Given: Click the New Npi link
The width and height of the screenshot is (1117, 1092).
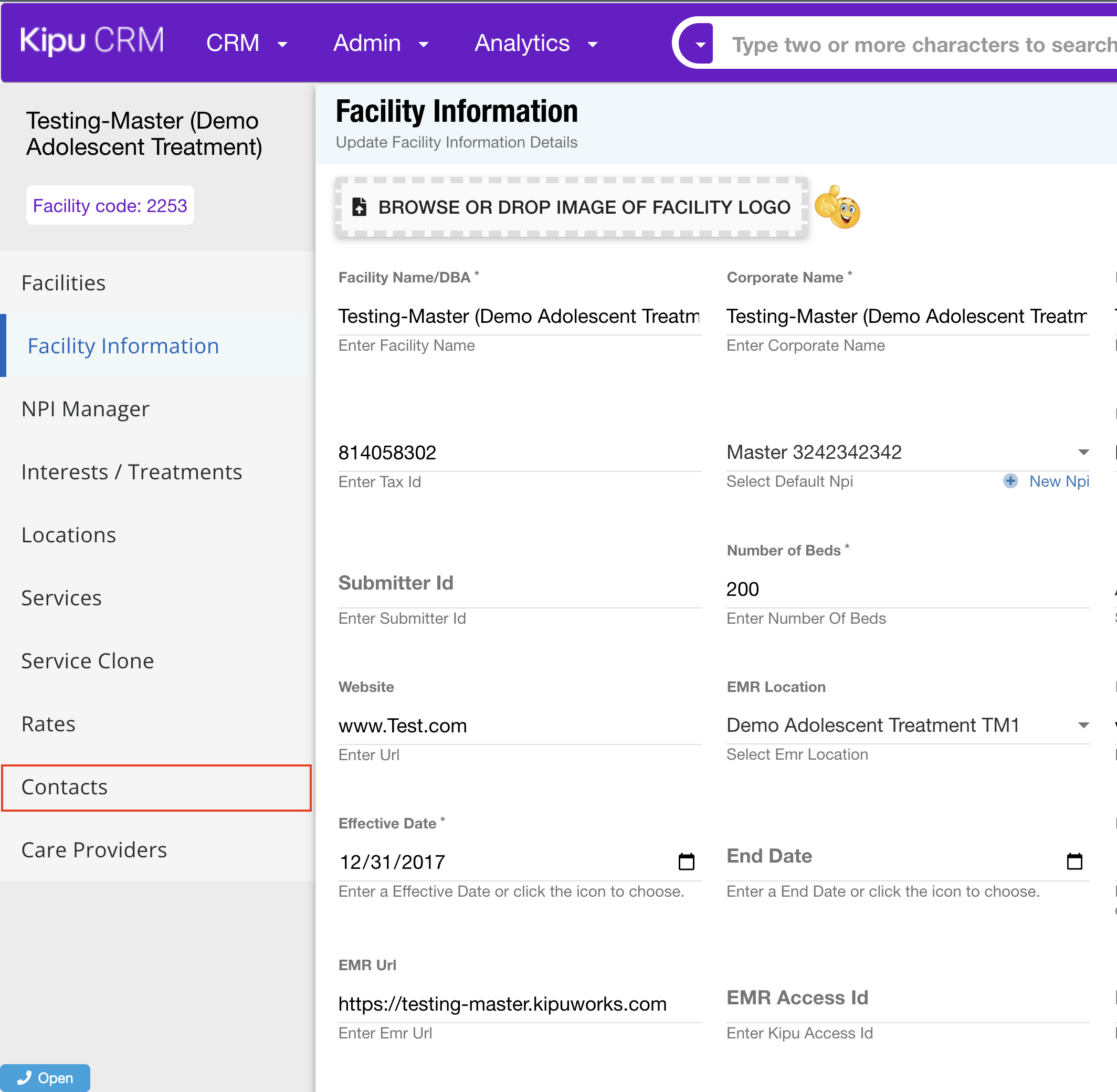Looking at the screenshot, I should [1059, 481].
